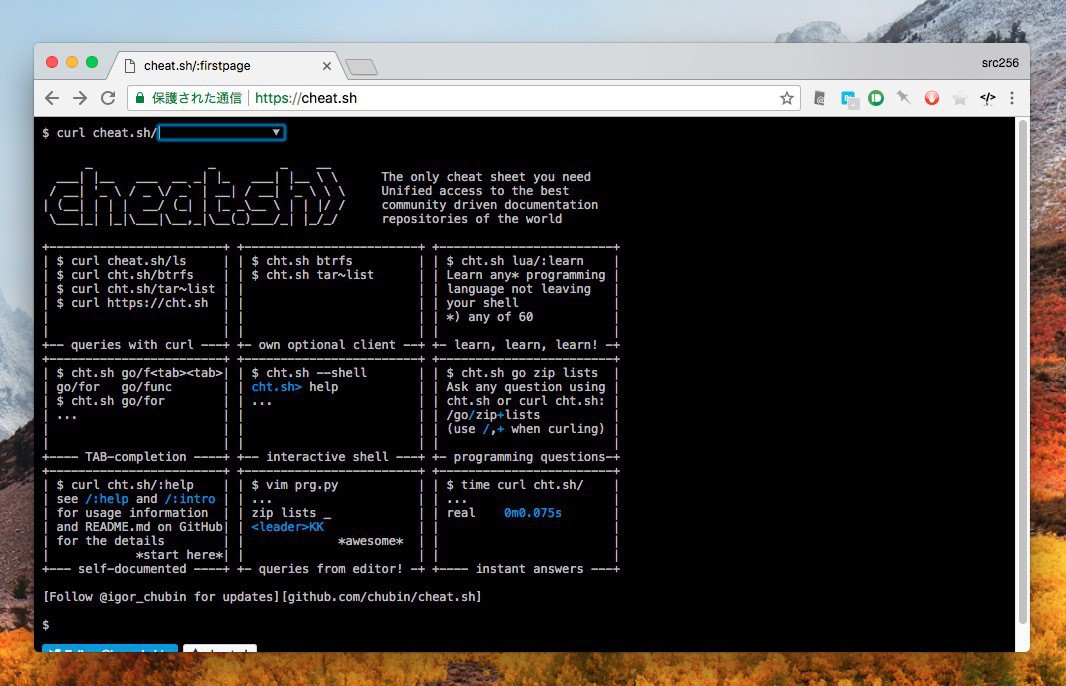Screen dimensions: 1066x686
Task: Click the red circular extension icon
Action: (931, 98)
